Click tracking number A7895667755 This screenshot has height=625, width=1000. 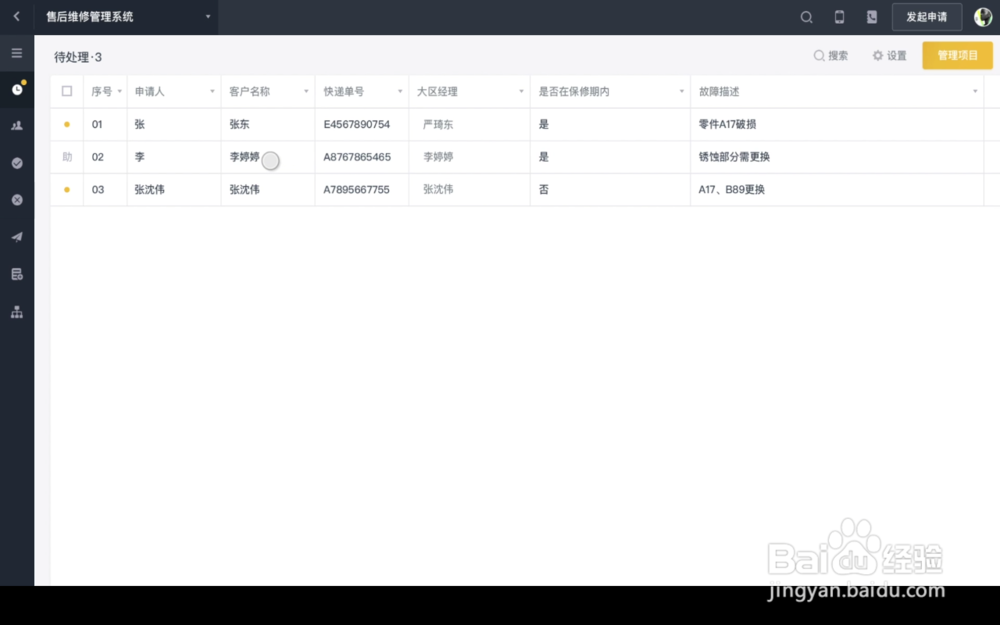(357, 189)
